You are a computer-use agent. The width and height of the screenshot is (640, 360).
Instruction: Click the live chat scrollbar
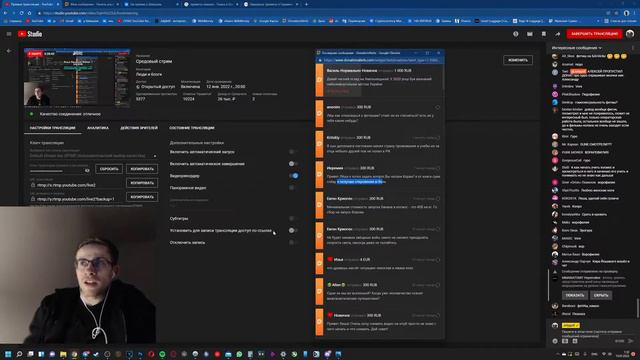point(638,308)
